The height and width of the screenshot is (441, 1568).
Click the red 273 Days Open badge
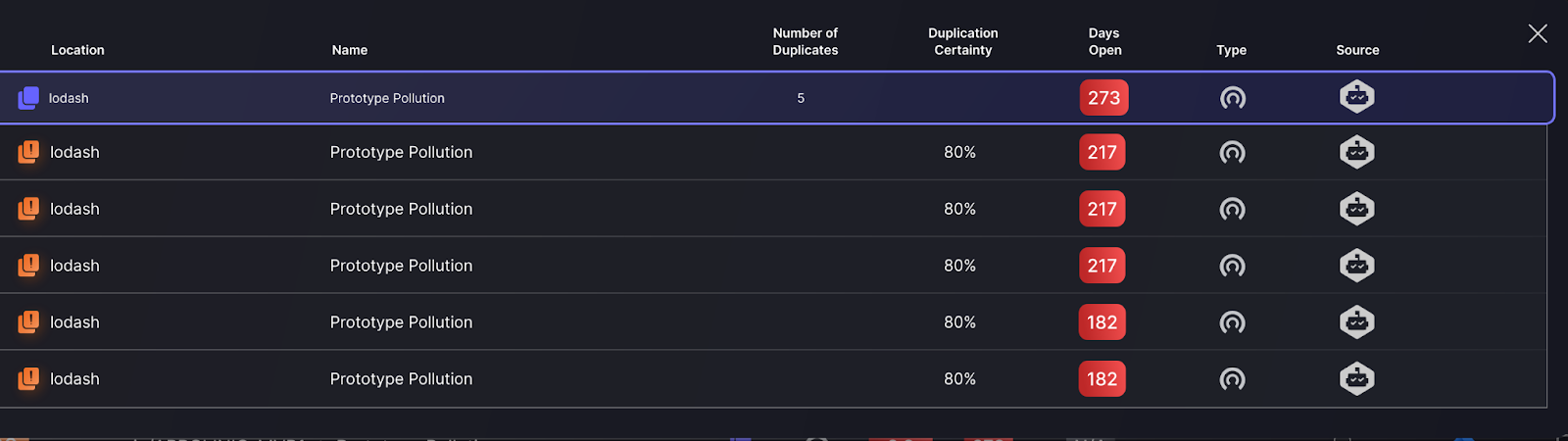point(1103,98)
